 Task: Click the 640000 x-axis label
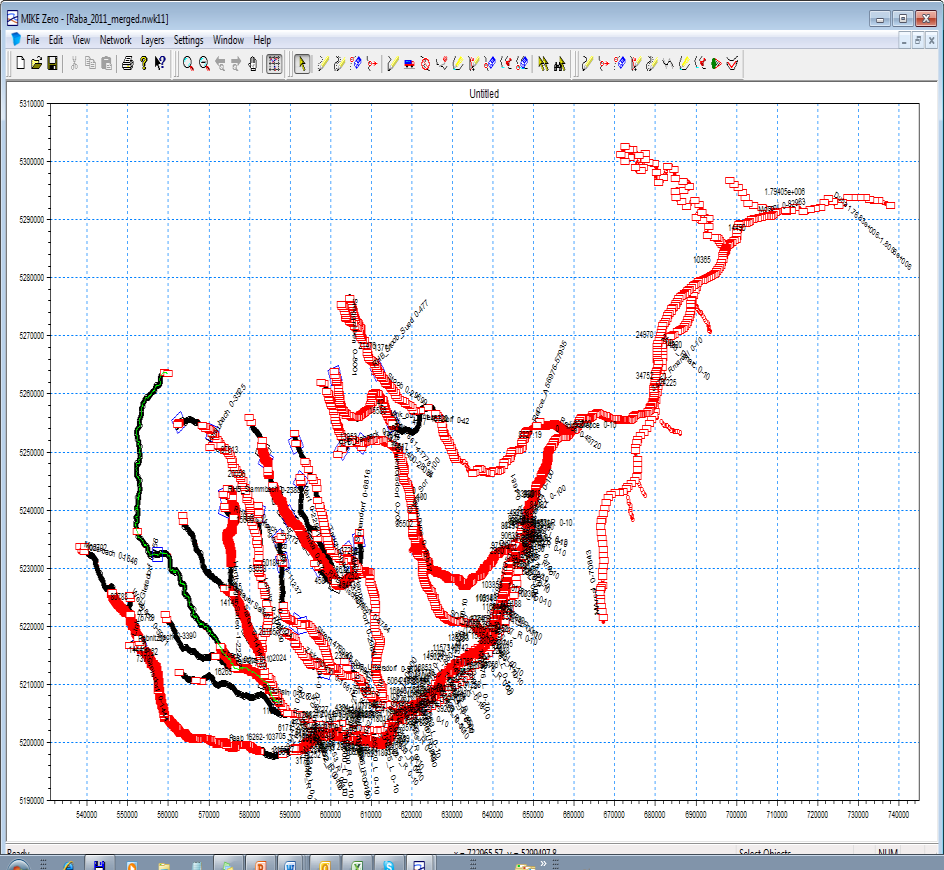click(x=492, y=814)
